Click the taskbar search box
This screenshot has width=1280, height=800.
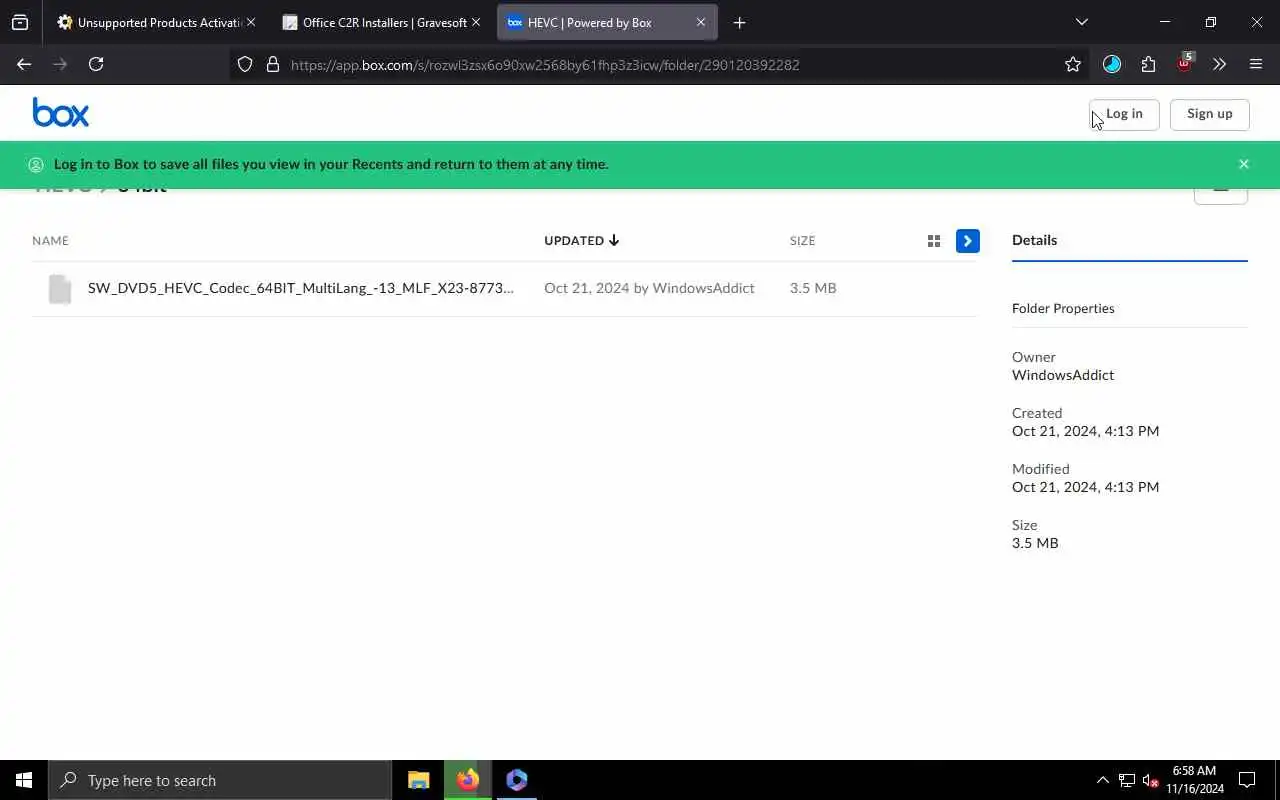(x=220, y=780)
